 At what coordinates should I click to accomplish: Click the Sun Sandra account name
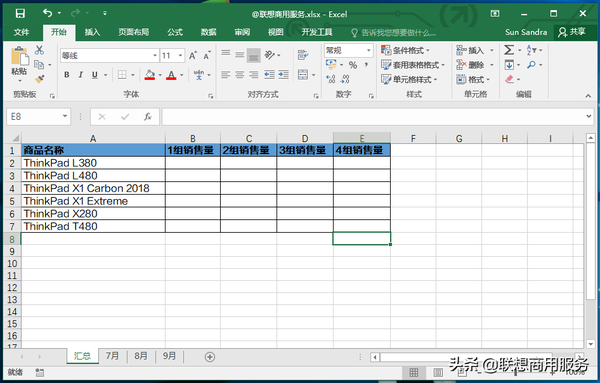[x=526, y=32]
